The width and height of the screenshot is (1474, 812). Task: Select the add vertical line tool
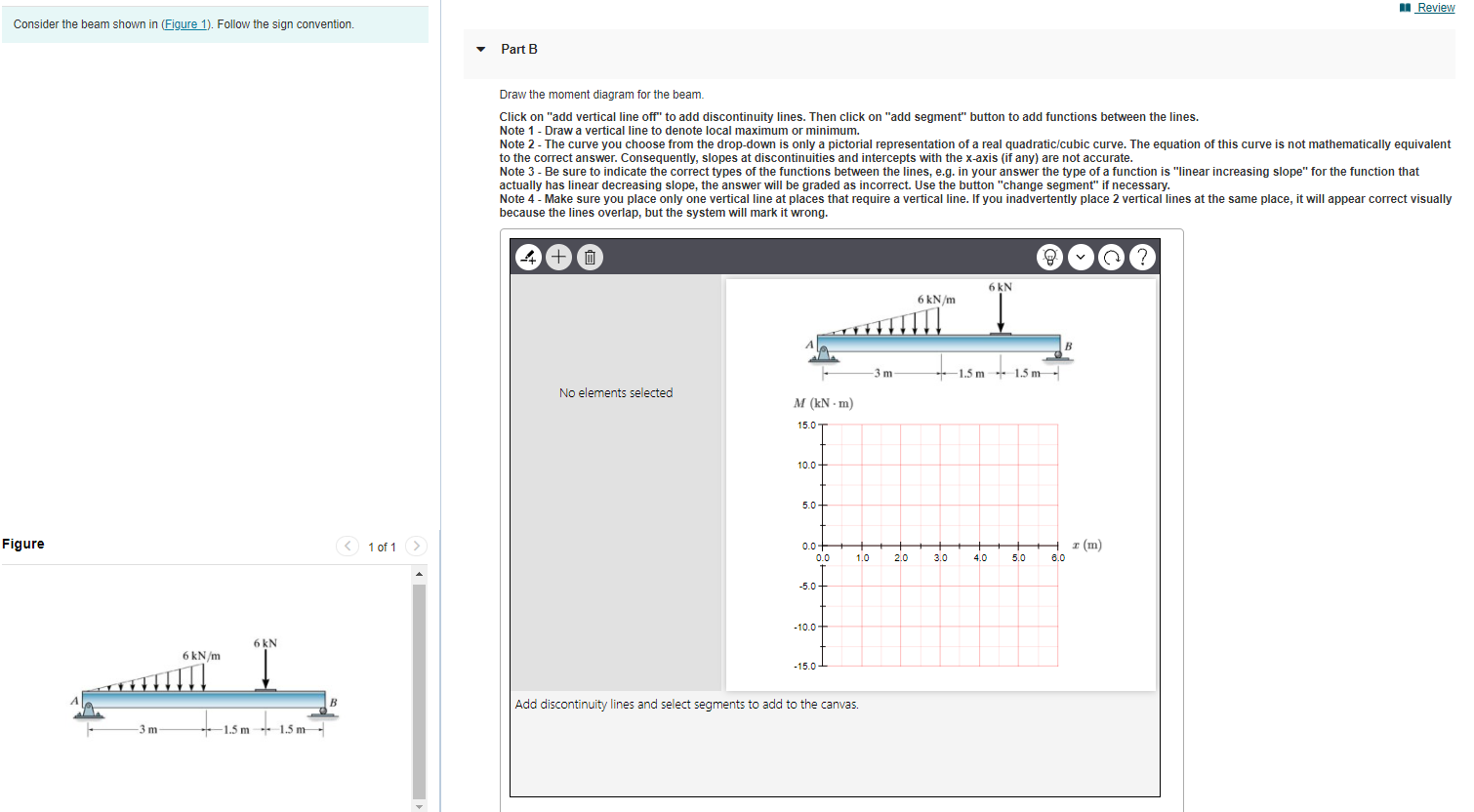[528, 257]
